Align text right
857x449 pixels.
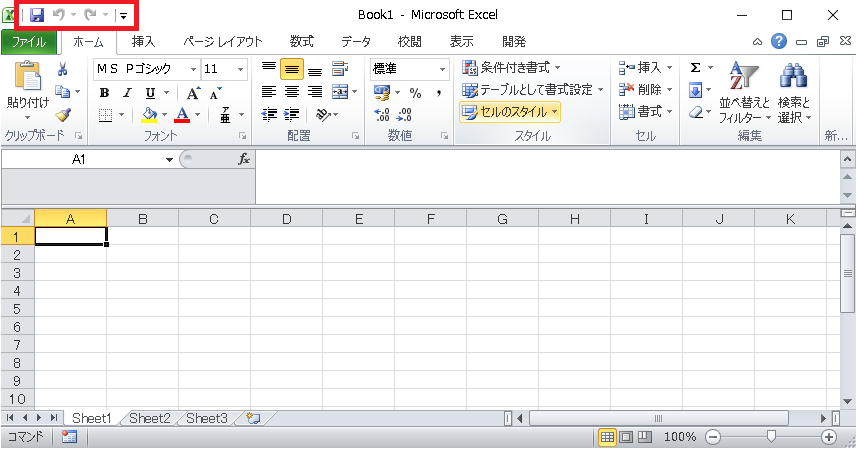315,92
